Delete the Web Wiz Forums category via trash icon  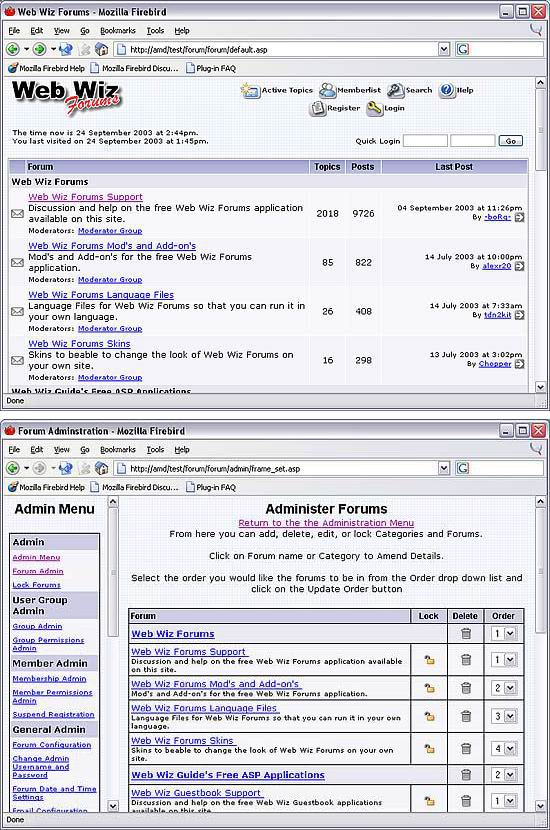466,633
